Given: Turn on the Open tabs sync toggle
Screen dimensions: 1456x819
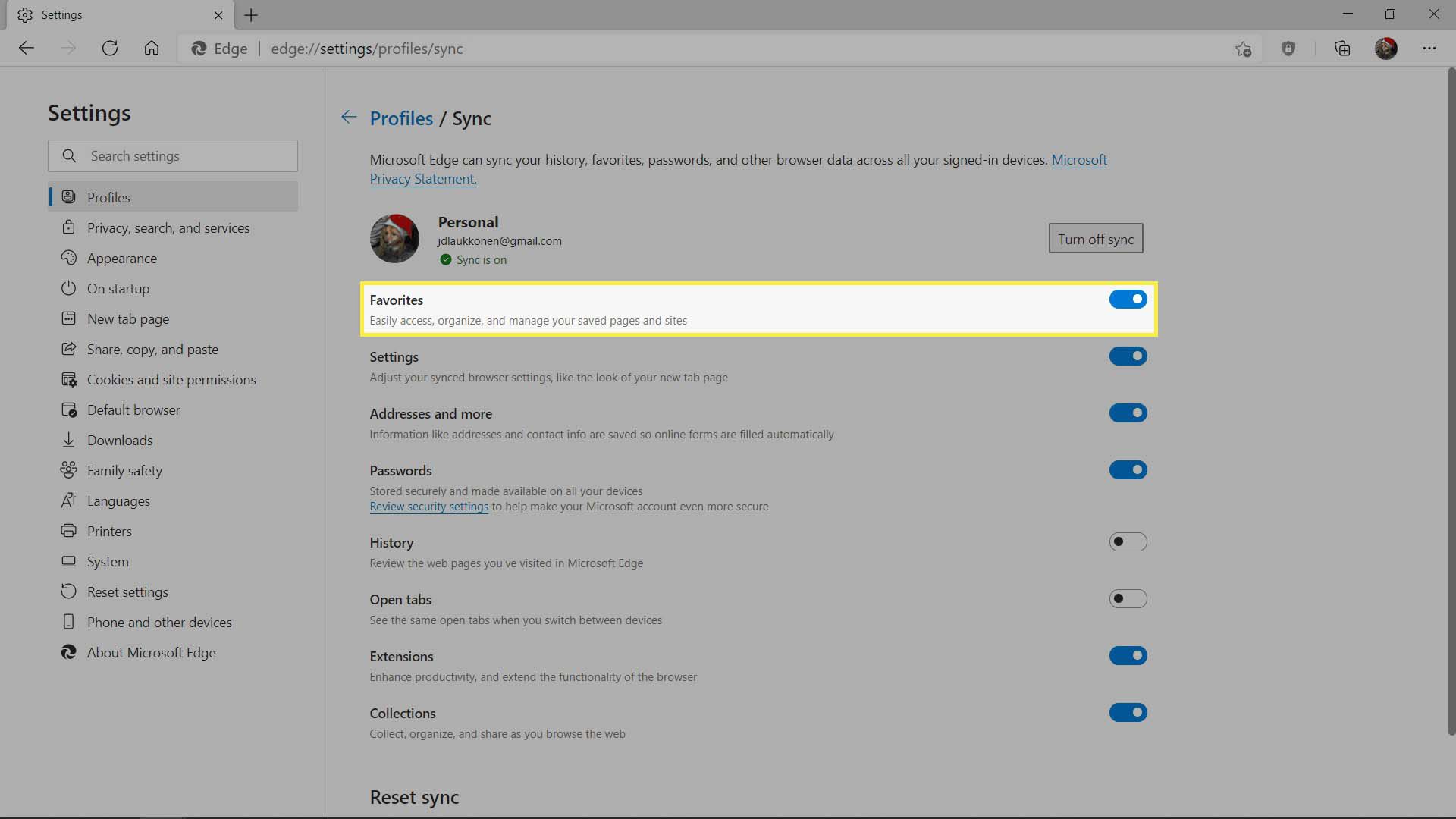Looking at the screenshot, I should [1128, 598].
